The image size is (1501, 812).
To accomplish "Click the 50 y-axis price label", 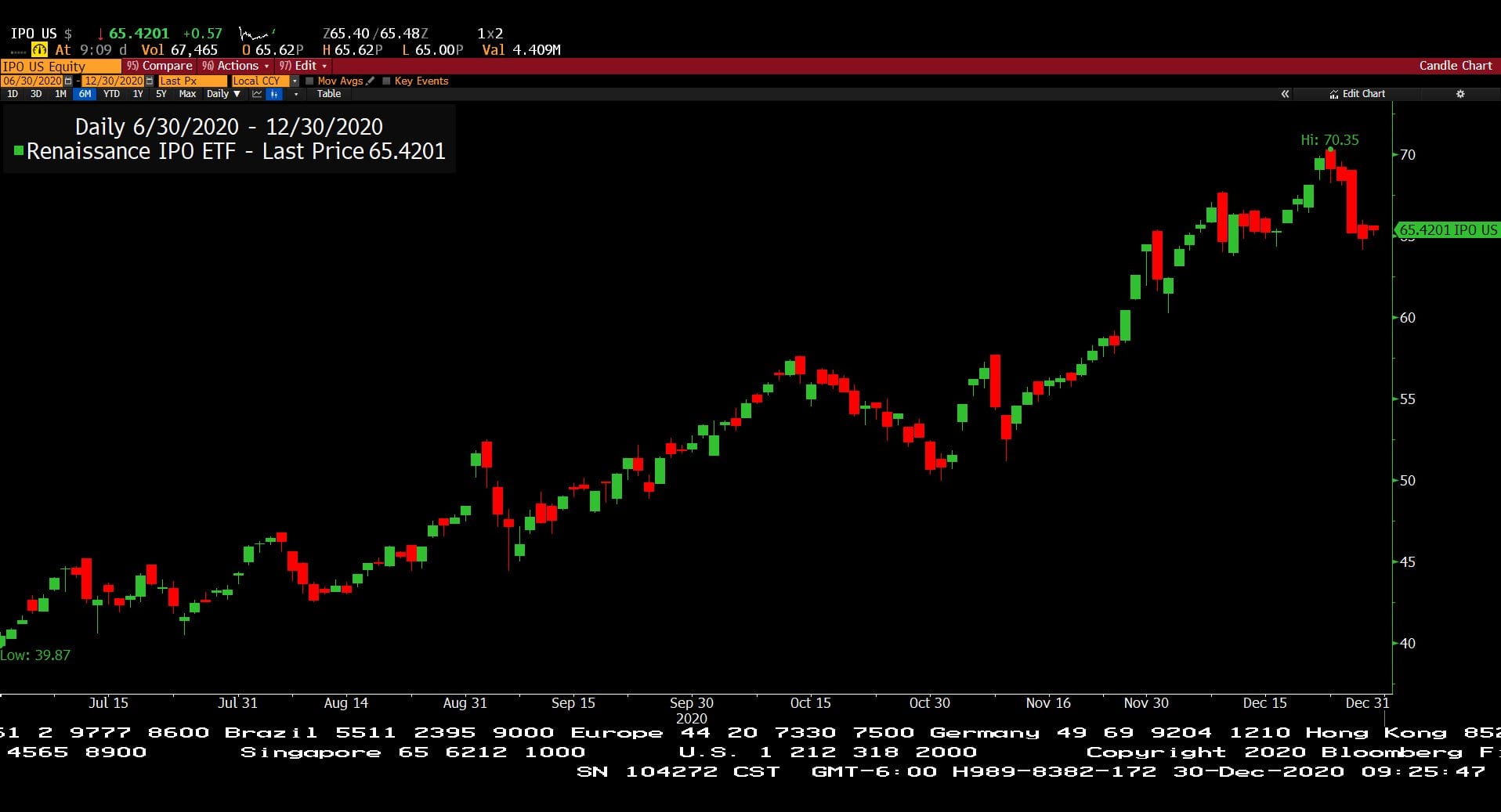I will 1408,481.
